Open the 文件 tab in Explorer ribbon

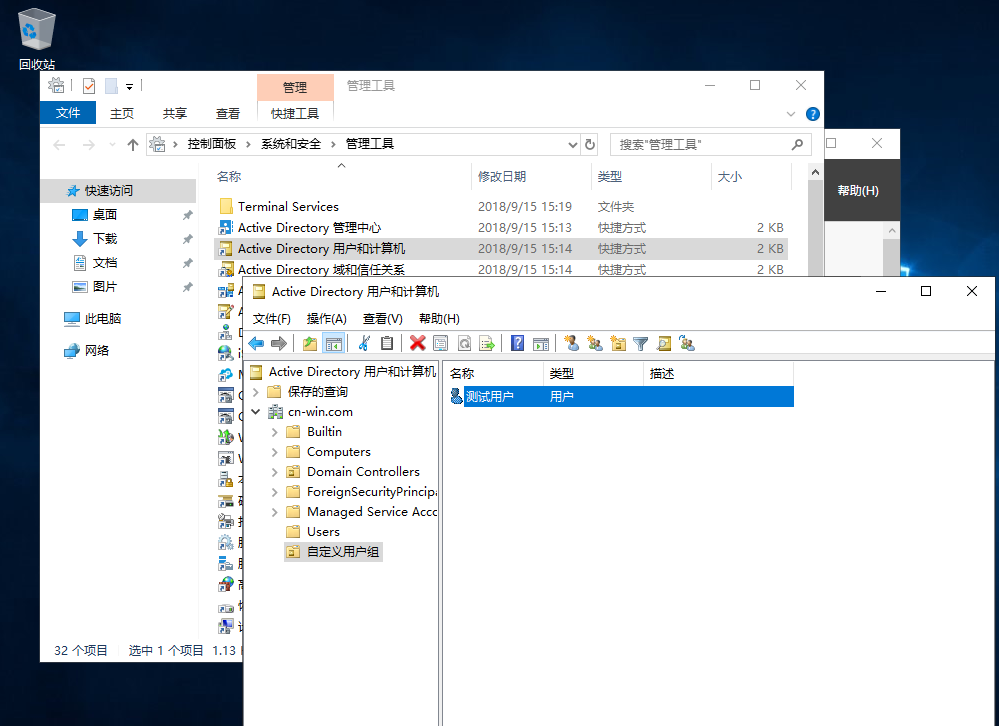(x=68, y=113)
